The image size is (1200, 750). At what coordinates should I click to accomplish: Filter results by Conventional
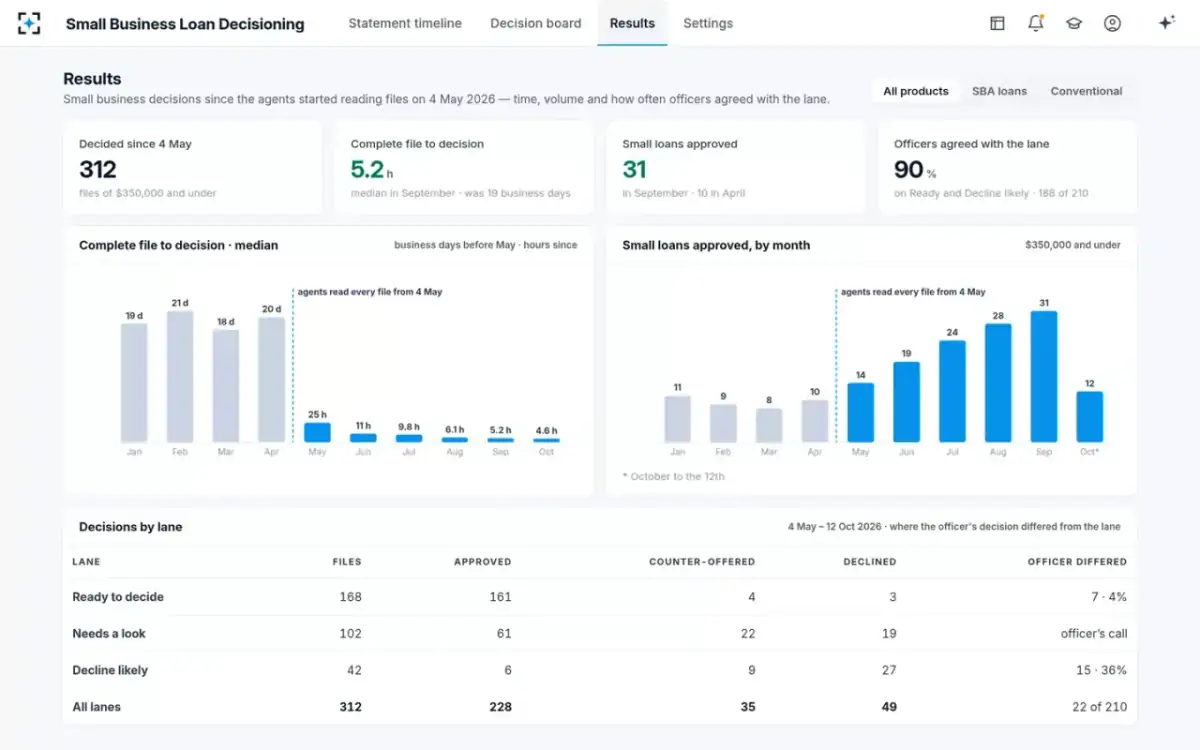pyautogui.click(x=1086, y=91)
